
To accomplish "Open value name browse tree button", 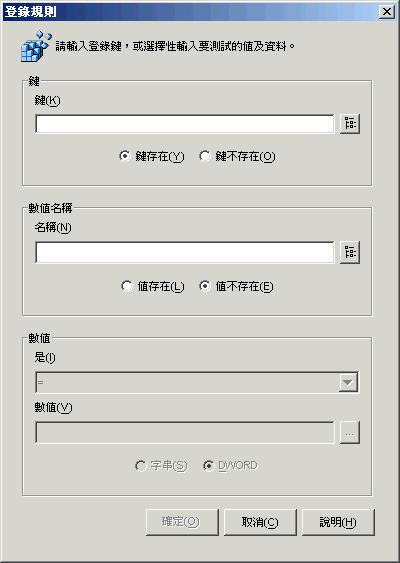I will point(350,252).
